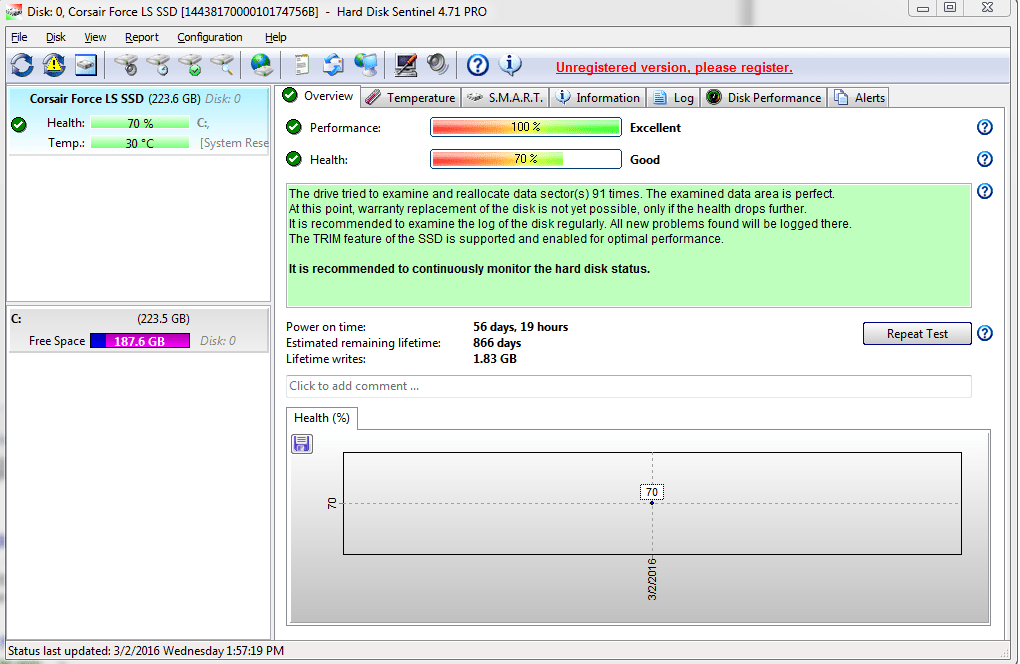The height and width of the screenshot is (664, 1020).
Task: Click the '1.83 GB' lifetime writes value
Action: pos(494,359)
